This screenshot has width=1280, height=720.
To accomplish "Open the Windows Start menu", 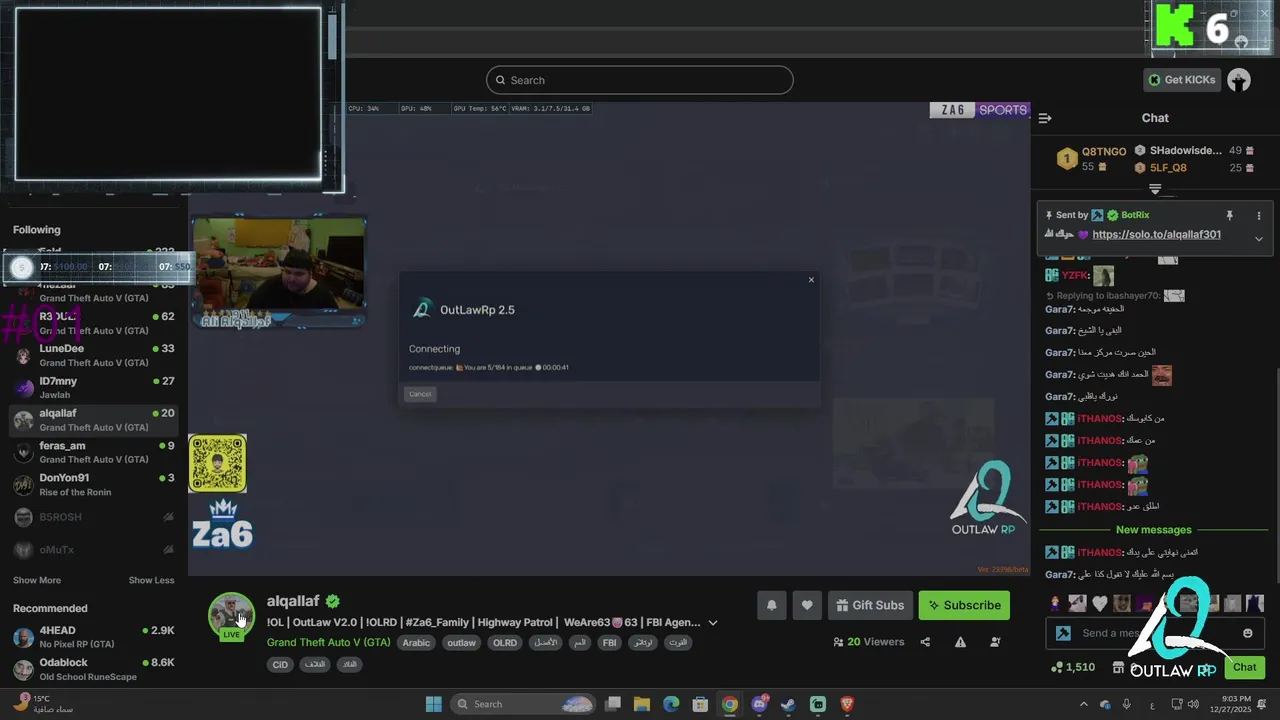I will click(x=434, y=704).
